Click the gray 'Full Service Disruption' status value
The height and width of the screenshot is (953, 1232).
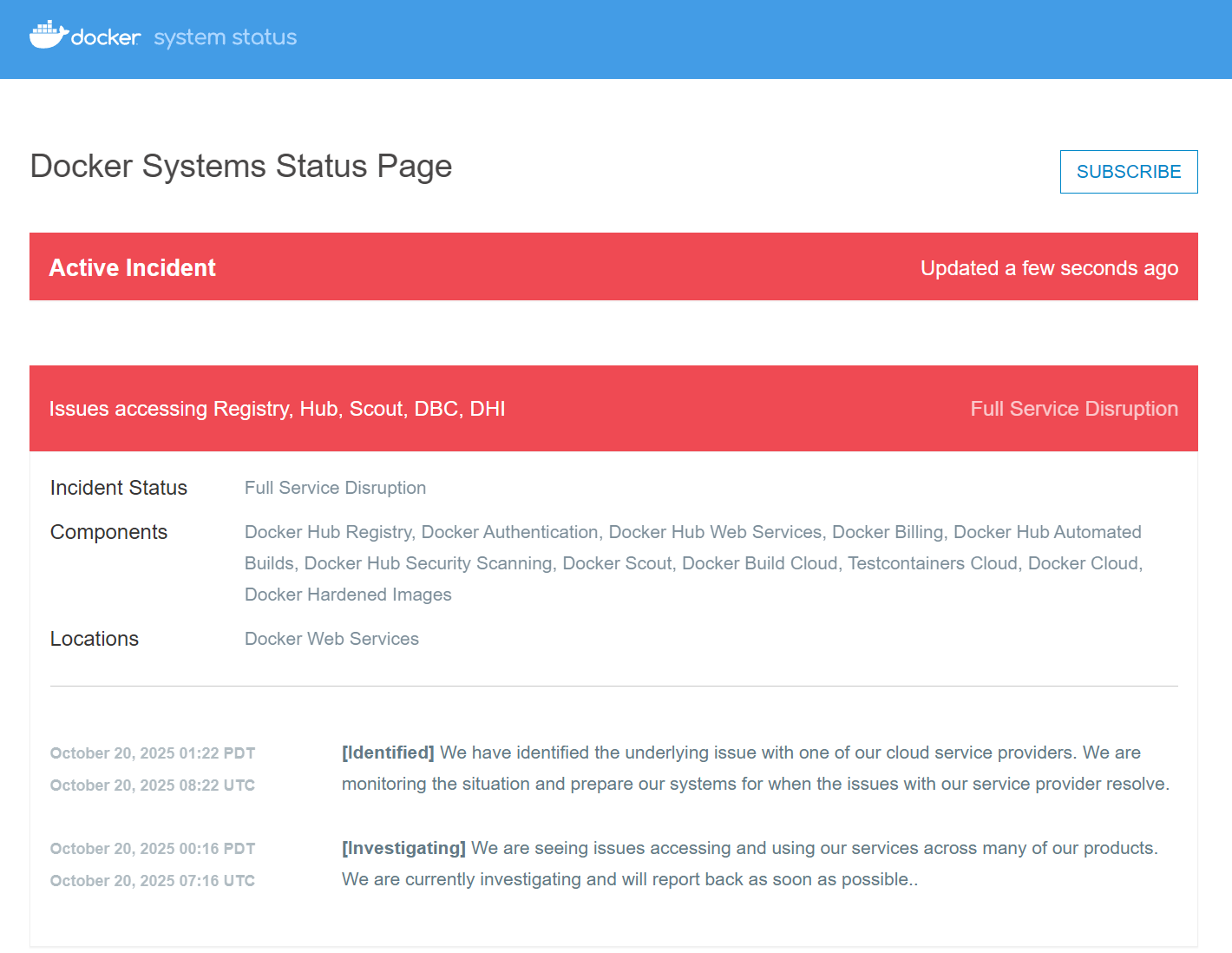pos(335,488)
